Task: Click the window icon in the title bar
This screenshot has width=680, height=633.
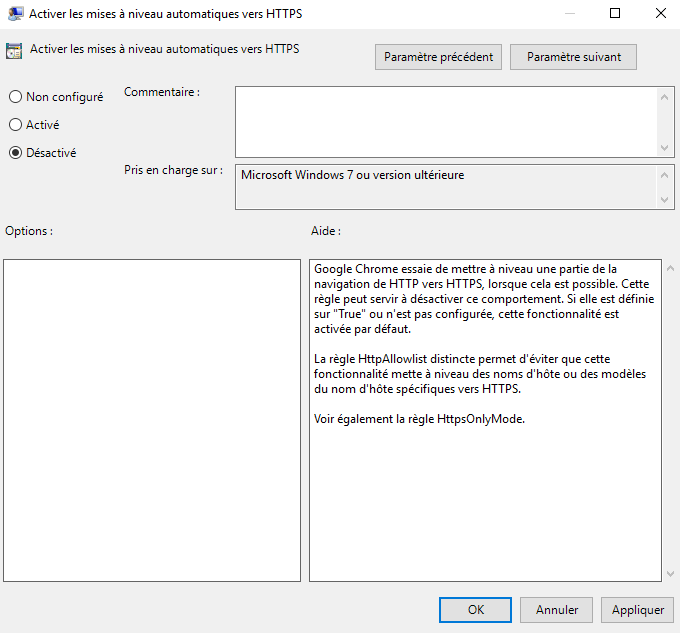Action: [15, 13]
